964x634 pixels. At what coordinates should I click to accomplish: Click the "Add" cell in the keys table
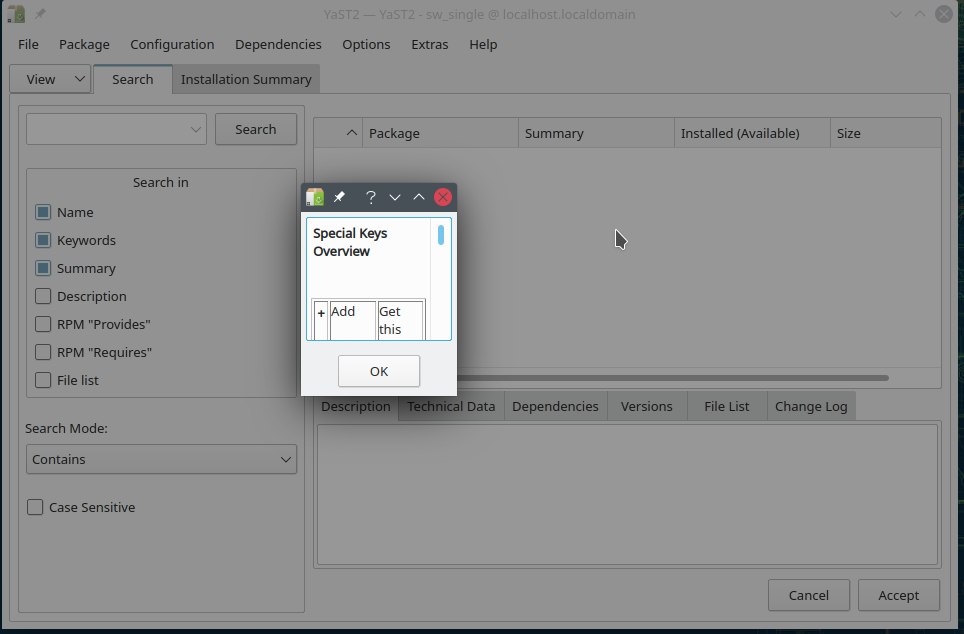click(352, 320)
